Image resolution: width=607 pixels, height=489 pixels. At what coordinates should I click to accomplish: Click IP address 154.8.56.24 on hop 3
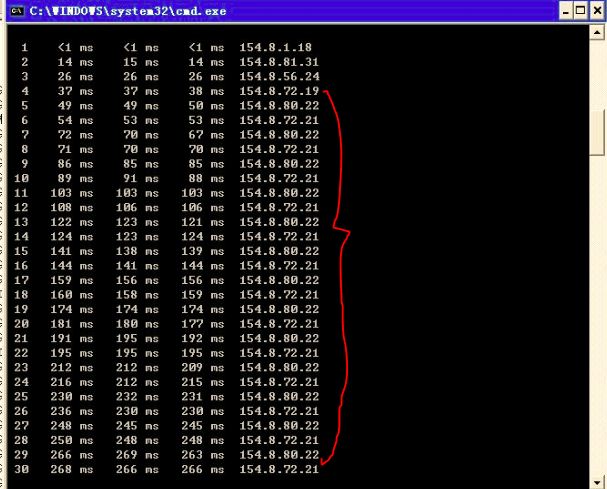(279, 76)
